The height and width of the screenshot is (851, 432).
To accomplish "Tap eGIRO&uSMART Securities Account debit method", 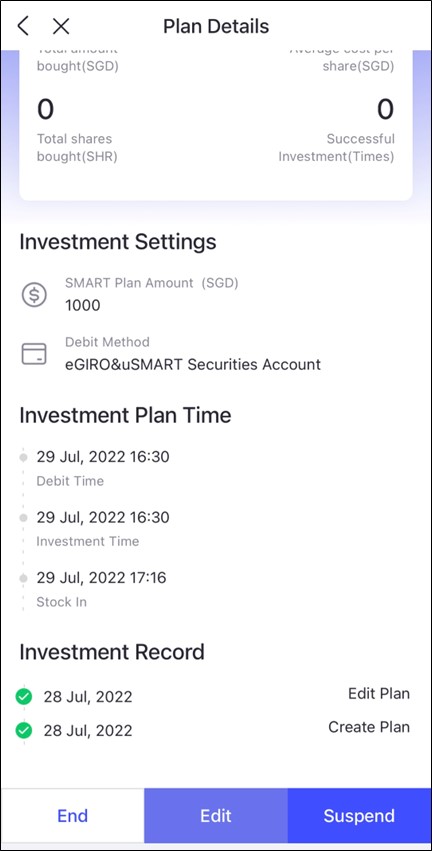I will point(193,364).
